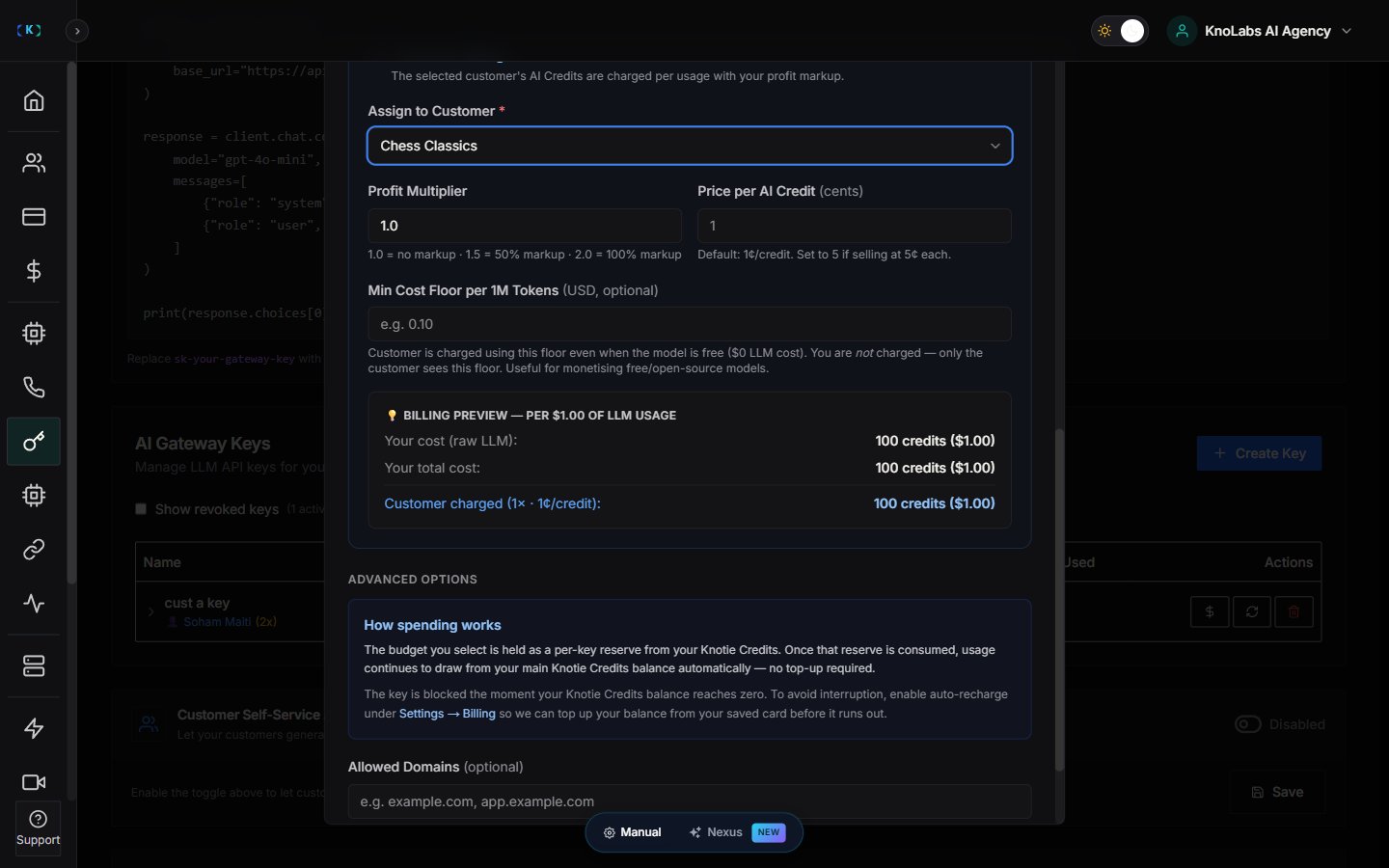Open the server stack icon in sidebar
The width and height of the screenshot is (1389, 868).
(34, 666)
